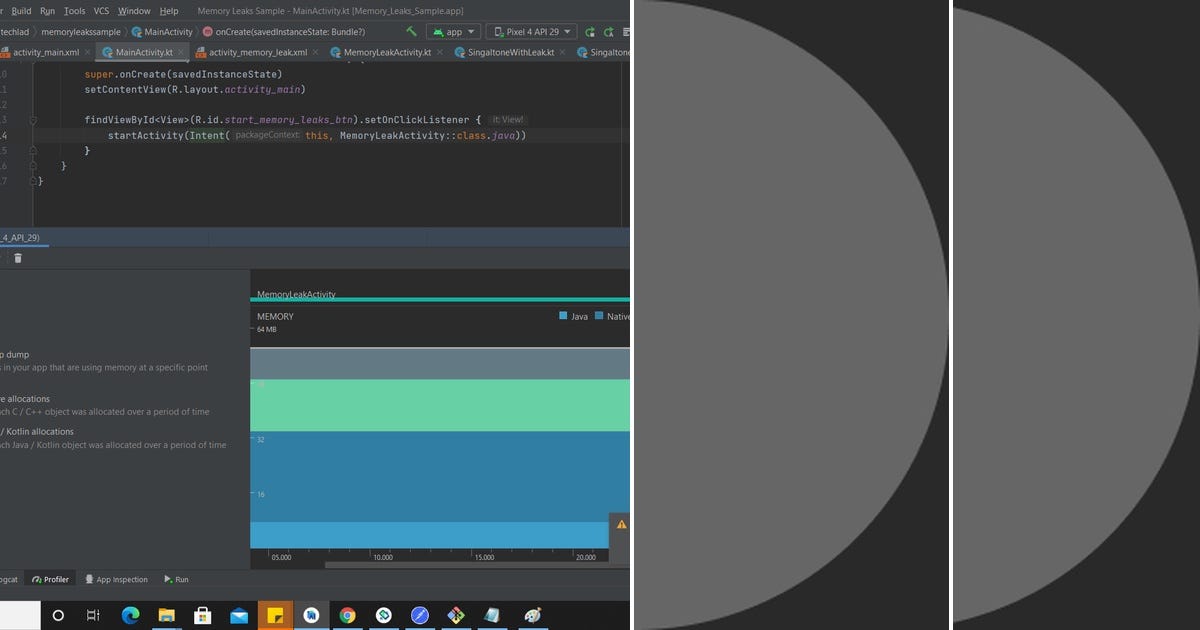Screen dimensions: 1200x630
Task: Click the memoryleakssample breadcrumb
Action: coord(80,32)
